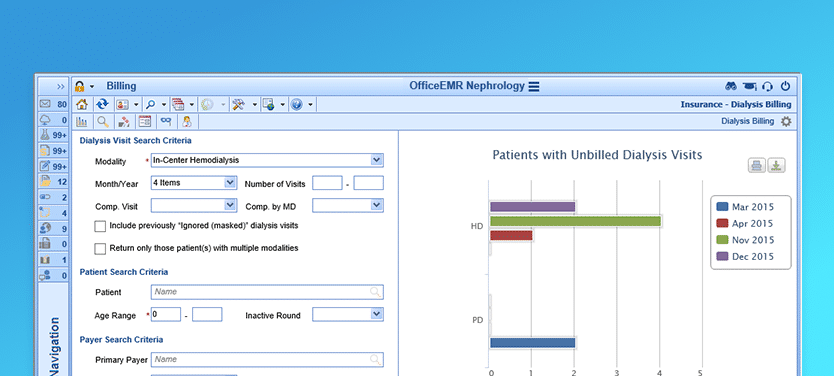Click the blue help question mark icon
The width and height of the screenshot is (834, 376).
[297, 104]
